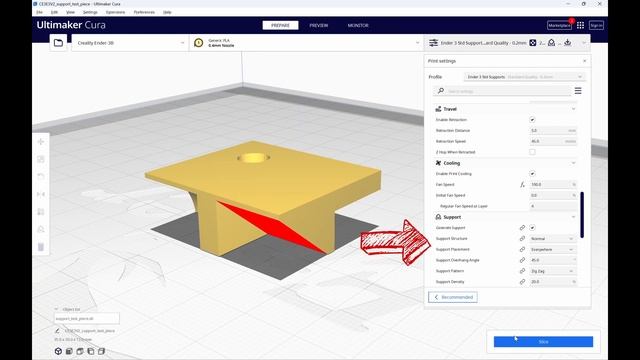The width and height of the screenshot is (640, 360).
Task: Open Support Placement dropdown showing Everywhere
Action: 553,249
